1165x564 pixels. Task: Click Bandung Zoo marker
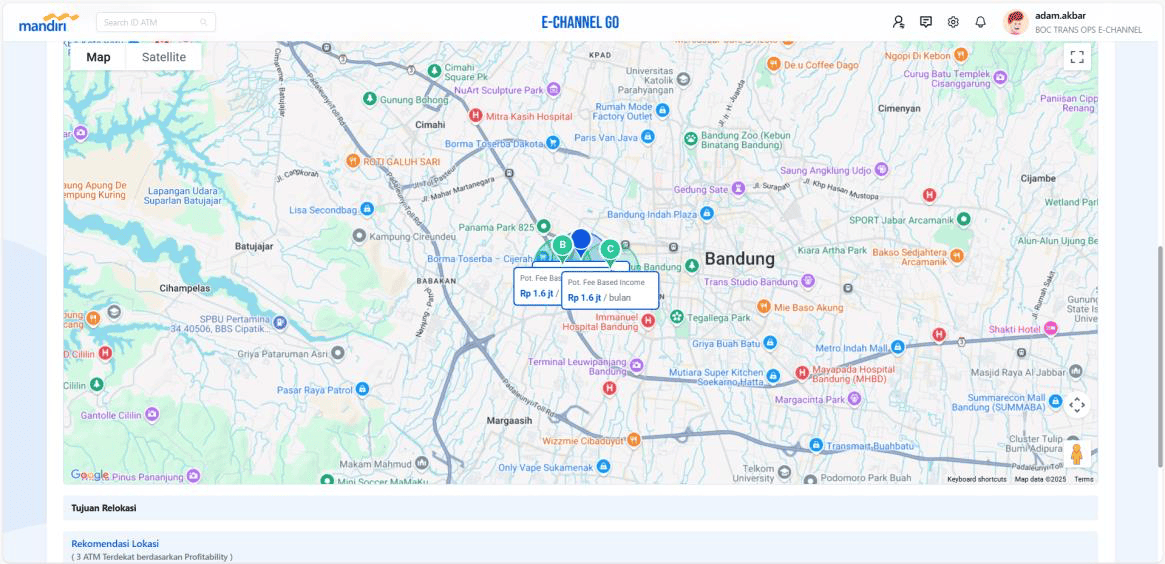pos(691,138)
